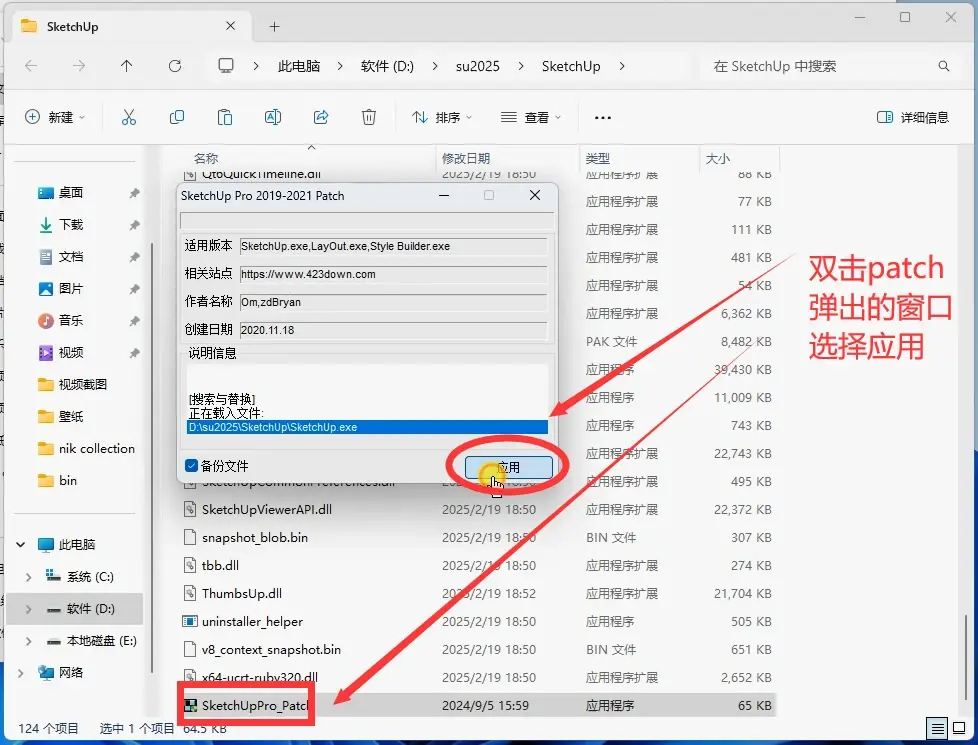
Task: Click the Rename icon in toolbar
Action: [273, 117]
